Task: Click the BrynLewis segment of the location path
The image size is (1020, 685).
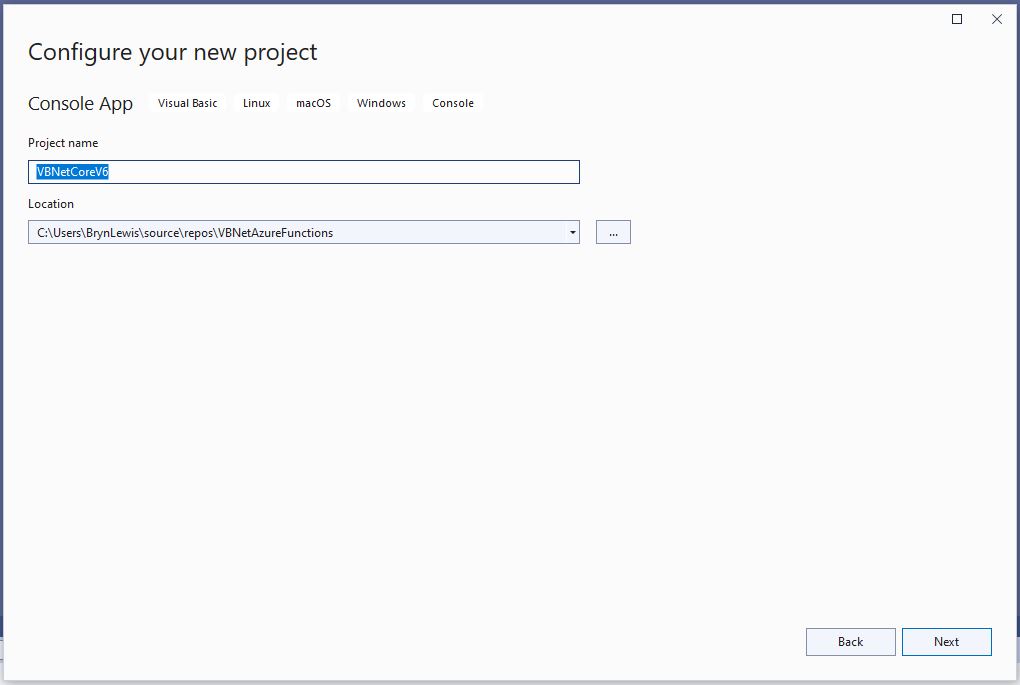Action: point(112,233)
